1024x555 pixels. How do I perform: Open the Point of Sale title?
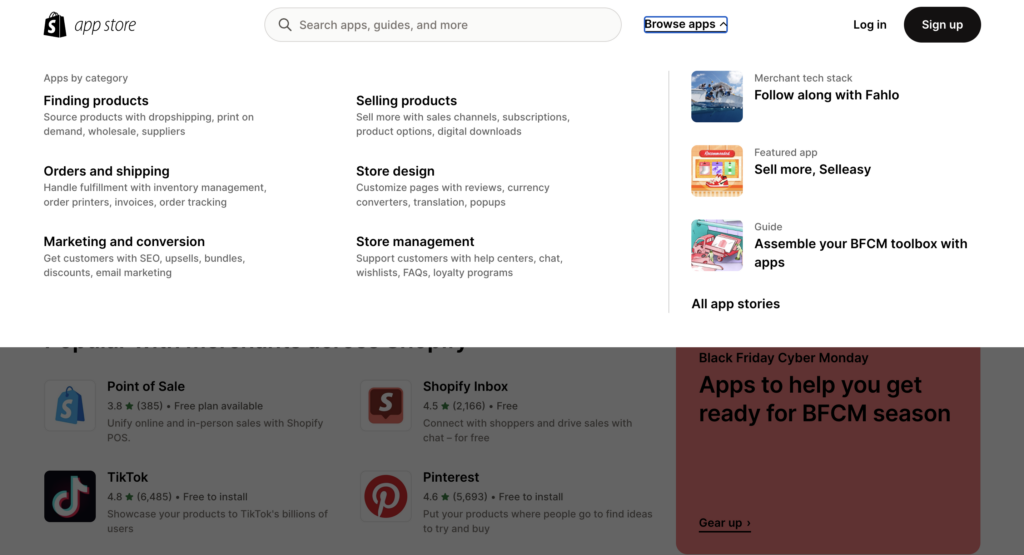coord(146,387)
